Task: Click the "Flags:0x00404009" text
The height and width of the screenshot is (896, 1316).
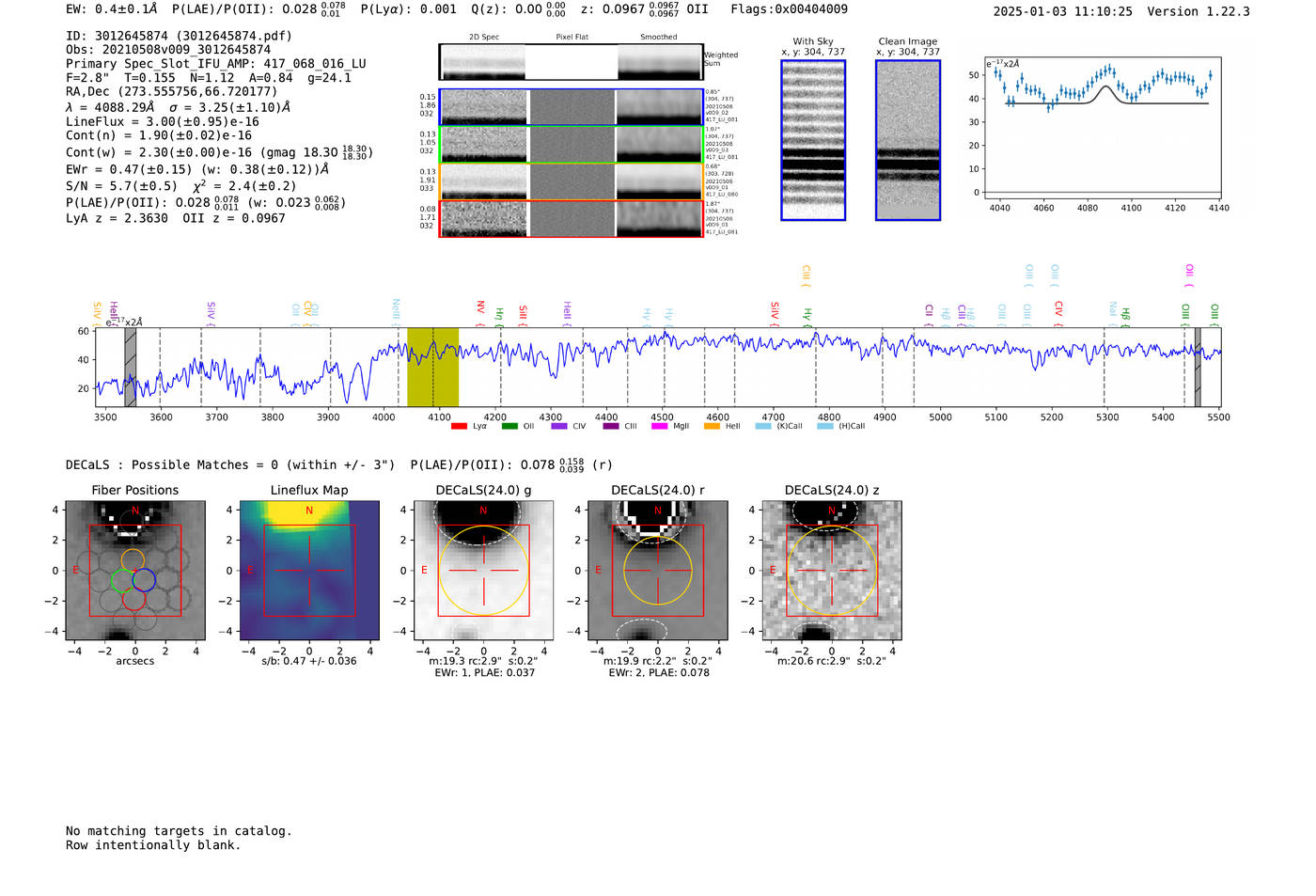Action: pos(789,9)
